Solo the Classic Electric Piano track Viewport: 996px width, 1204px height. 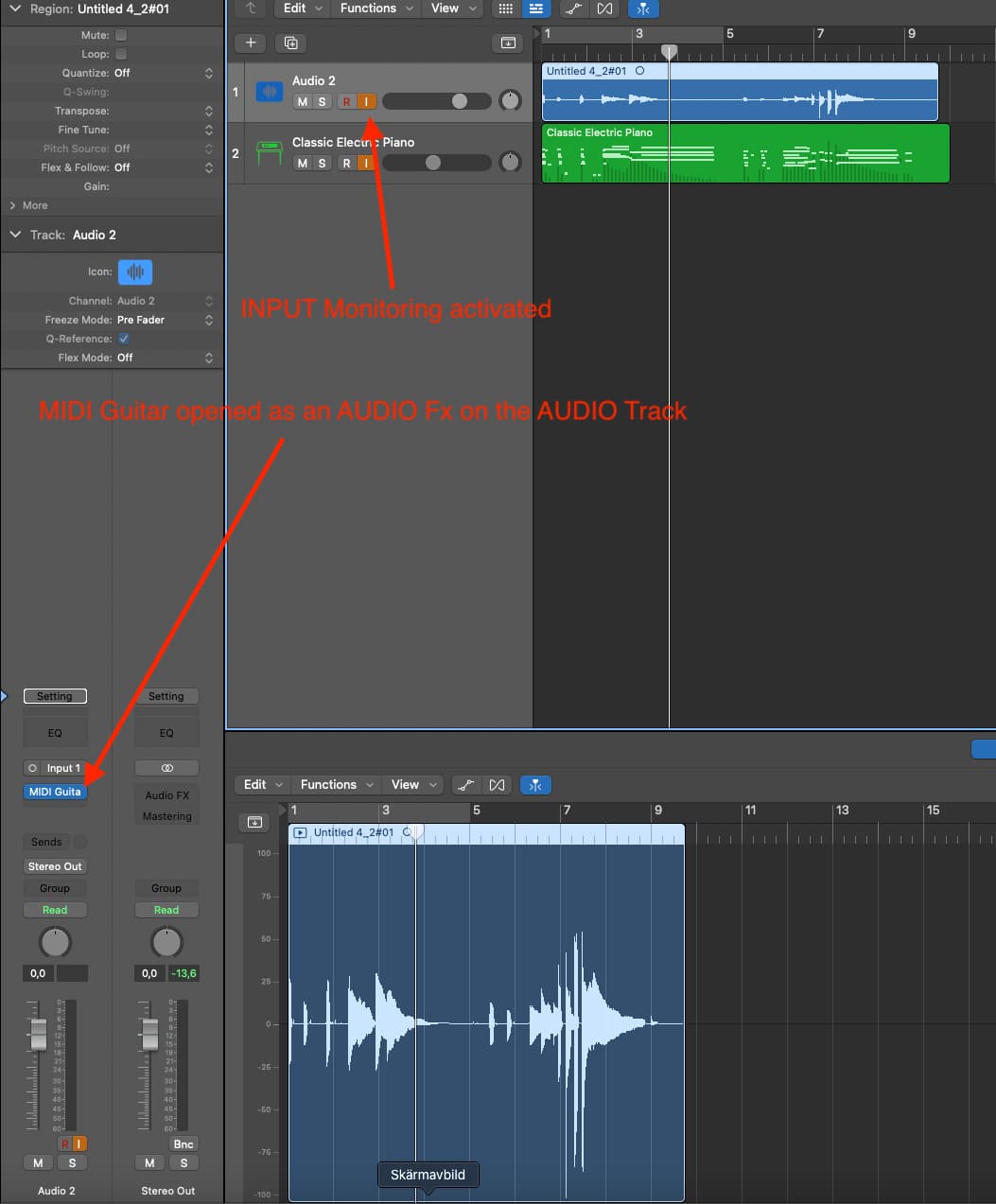(x=322, y=163)
